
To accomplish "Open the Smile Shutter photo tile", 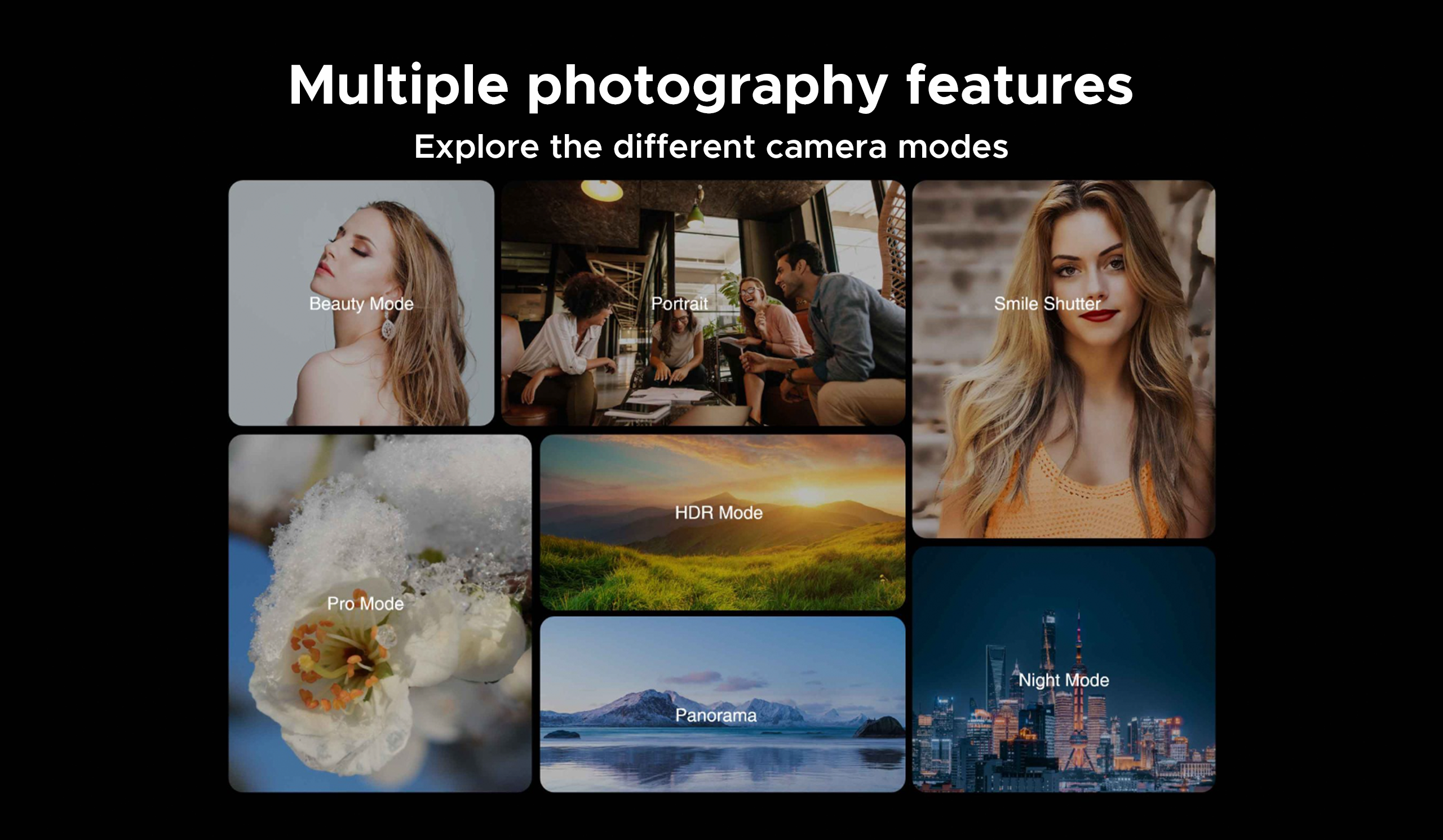I will click(1063, 359).
